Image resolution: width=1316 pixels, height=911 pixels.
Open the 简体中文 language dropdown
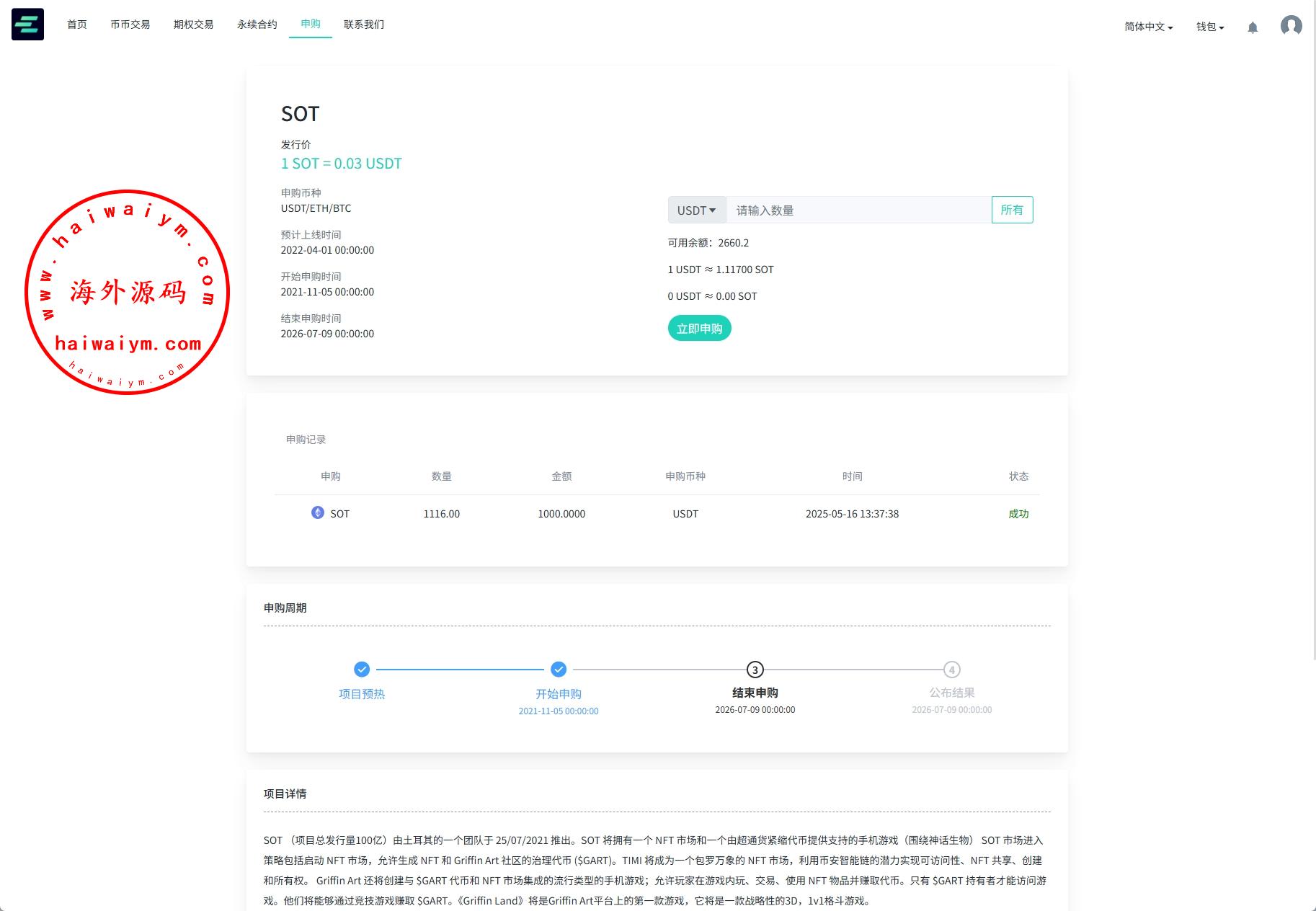1148,27
